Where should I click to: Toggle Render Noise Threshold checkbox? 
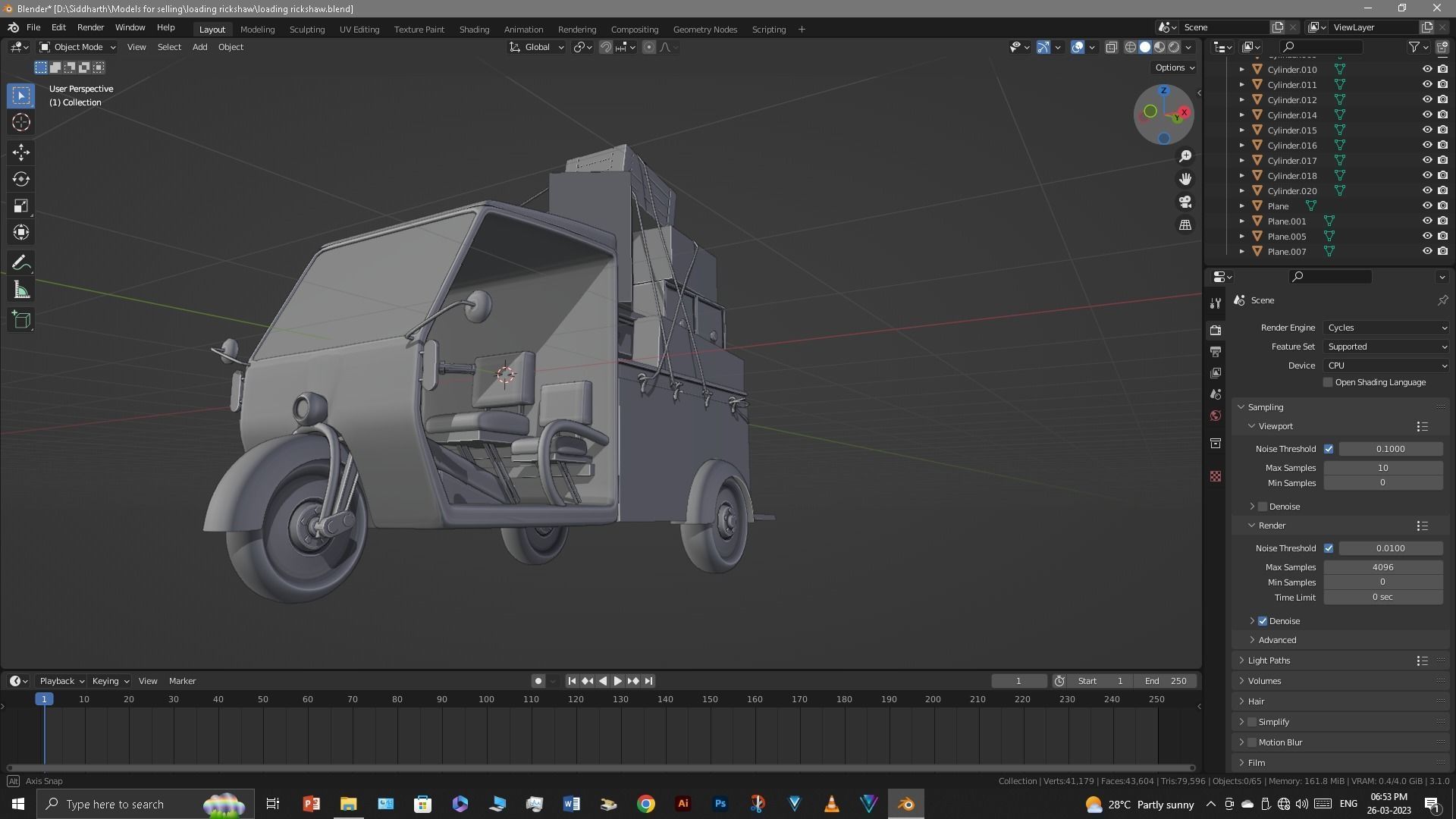click(1329, 548)
